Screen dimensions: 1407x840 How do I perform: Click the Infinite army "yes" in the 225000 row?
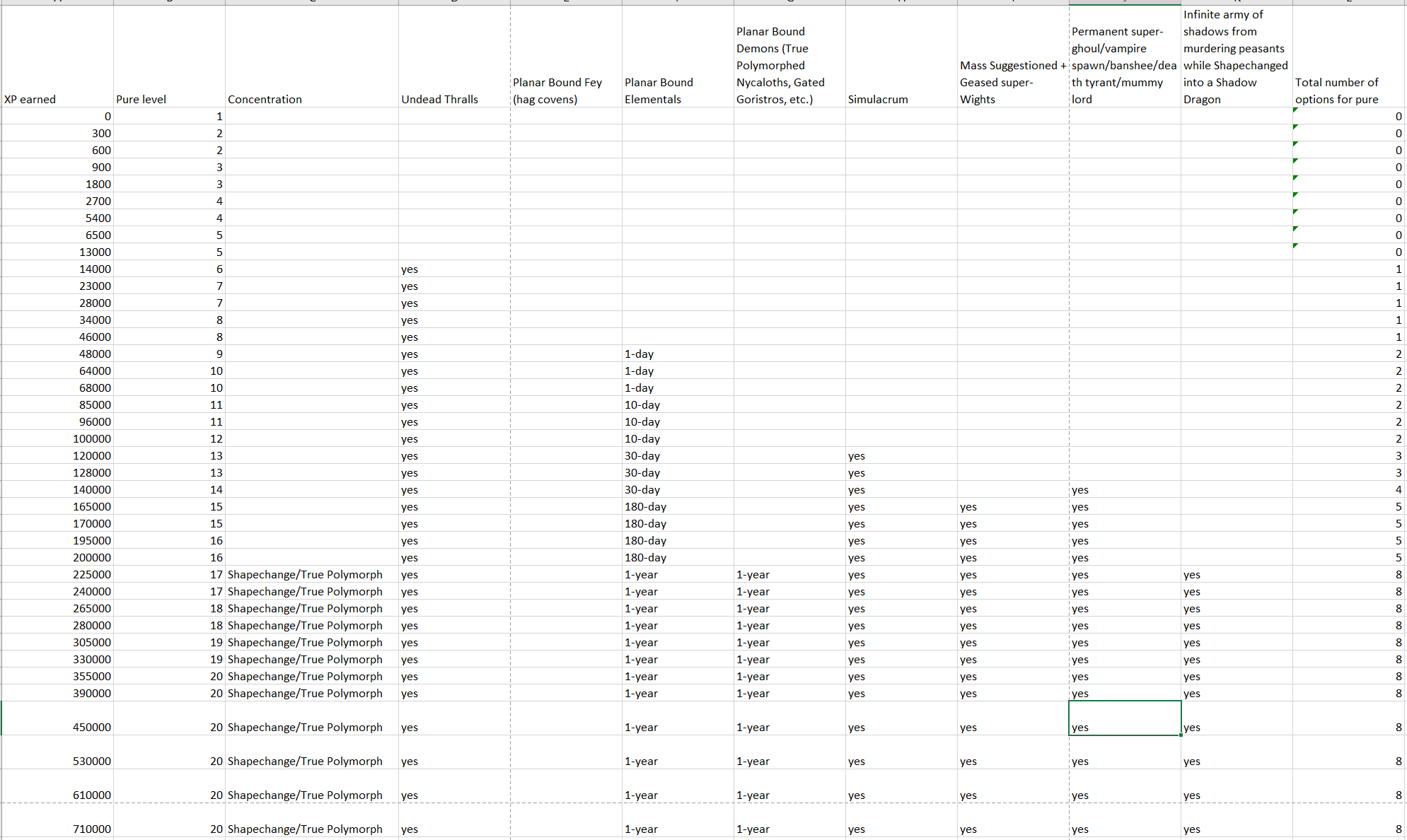(1237, 574)
